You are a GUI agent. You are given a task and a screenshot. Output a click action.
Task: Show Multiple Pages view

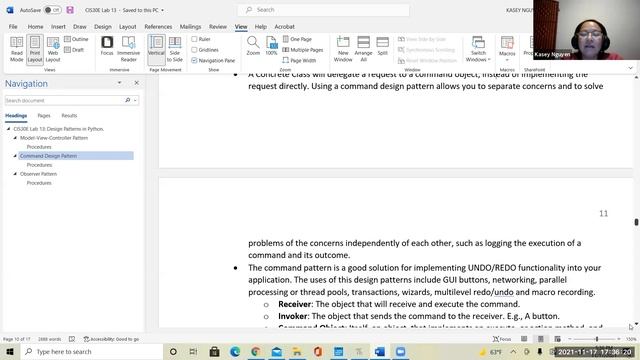coord(303,50)
